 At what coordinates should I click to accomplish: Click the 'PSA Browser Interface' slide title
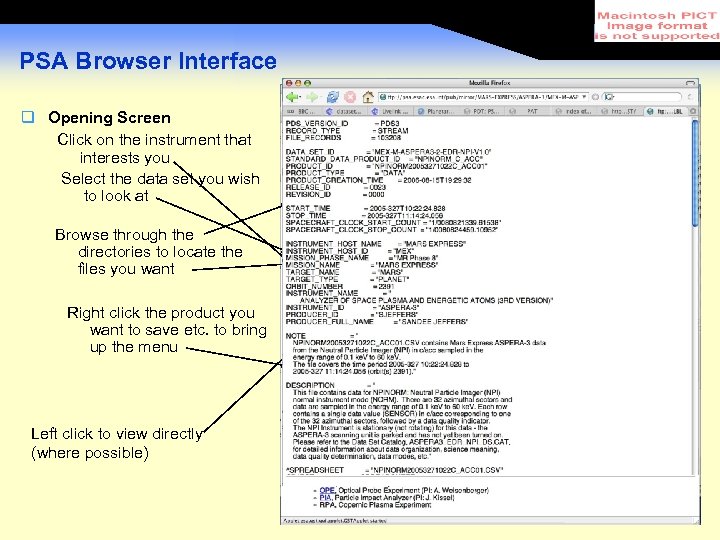[148, 61]
